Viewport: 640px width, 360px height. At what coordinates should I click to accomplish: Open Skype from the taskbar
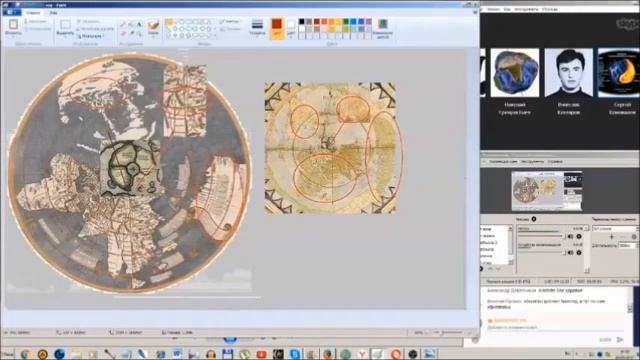tap(294, 354)
